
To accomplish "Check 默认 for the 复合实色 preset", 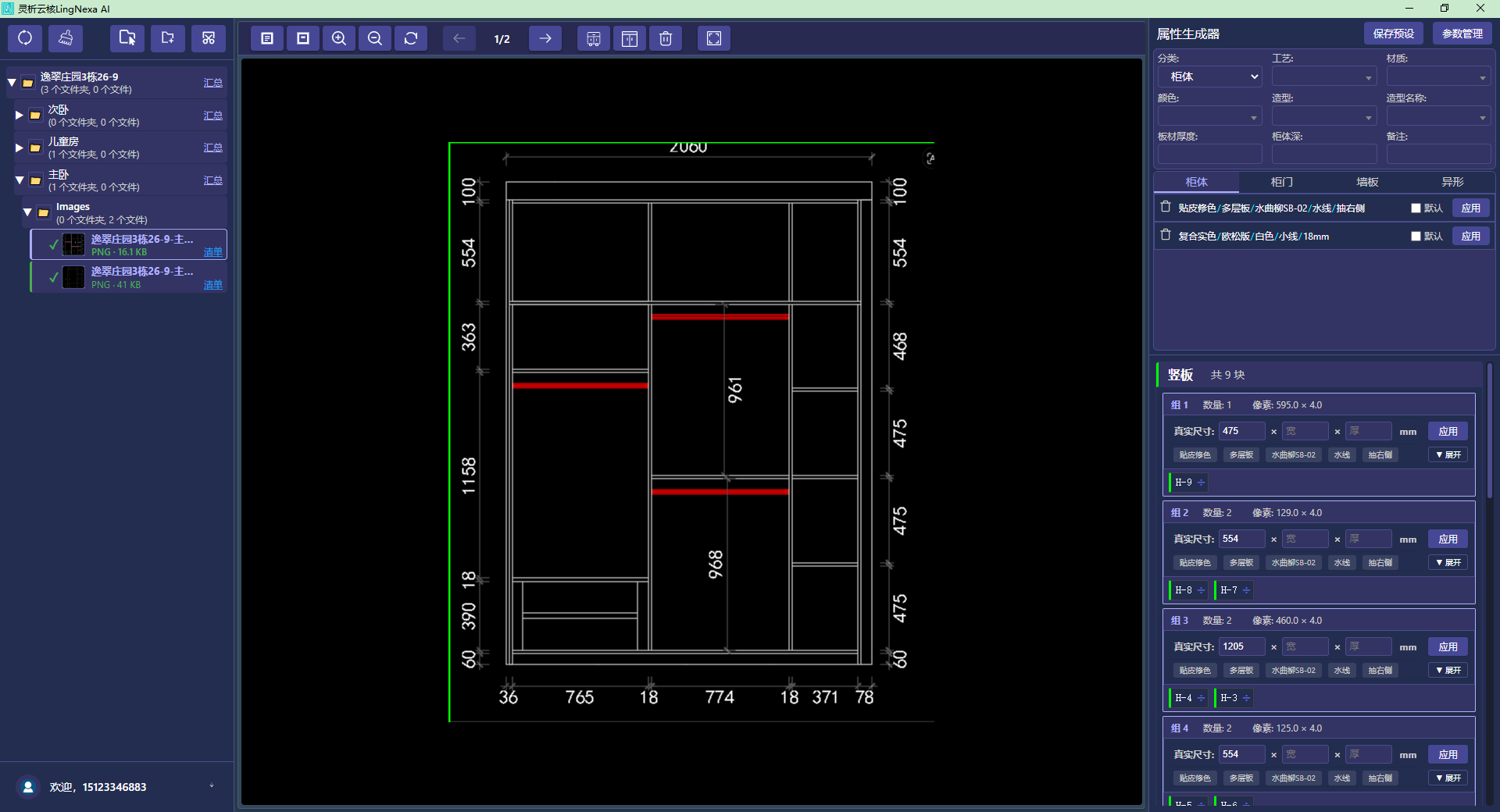I will pyautogui.click(x=1416, y=237).
